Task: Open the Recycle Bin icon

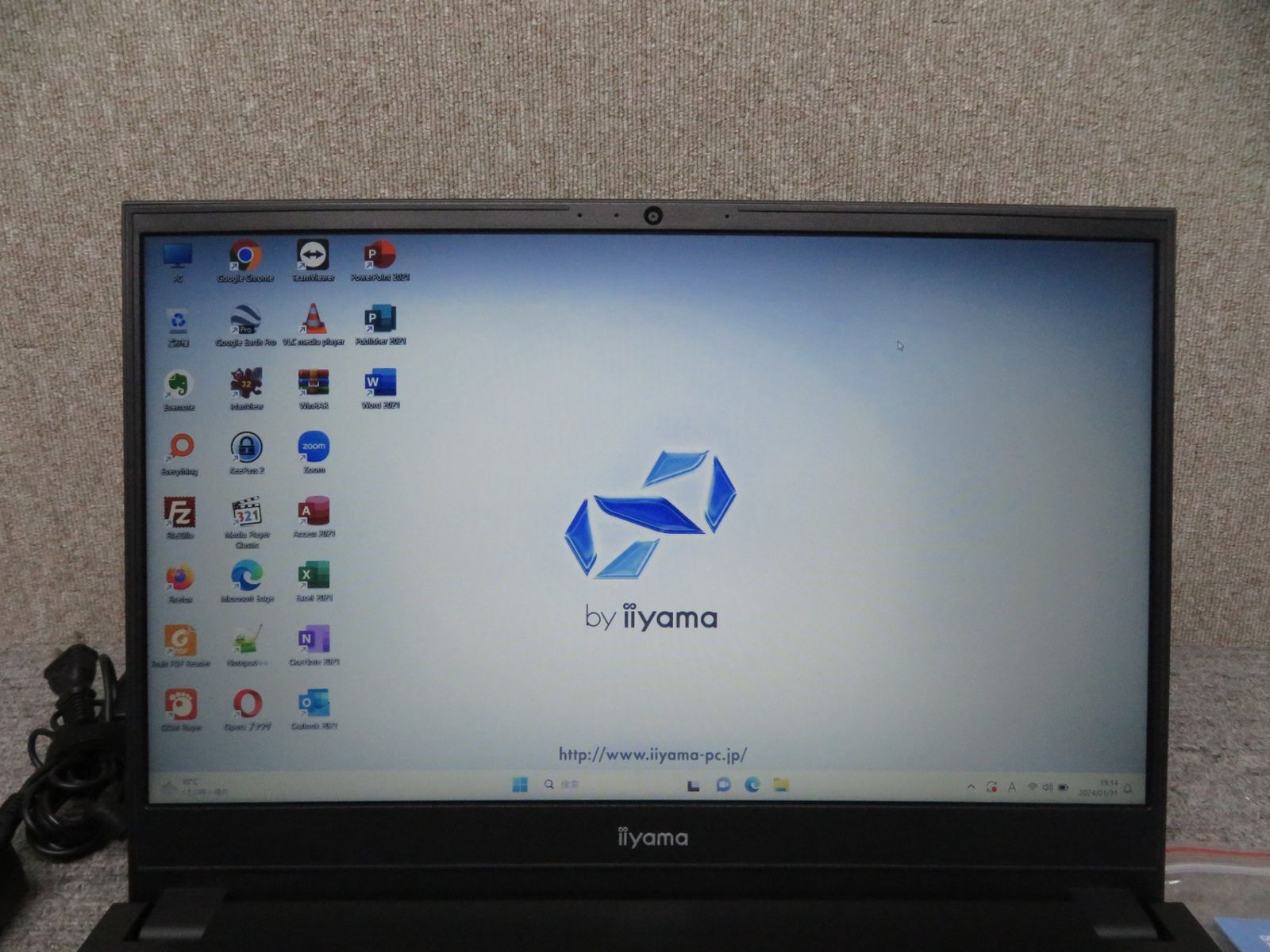Action: click(178, 327)
